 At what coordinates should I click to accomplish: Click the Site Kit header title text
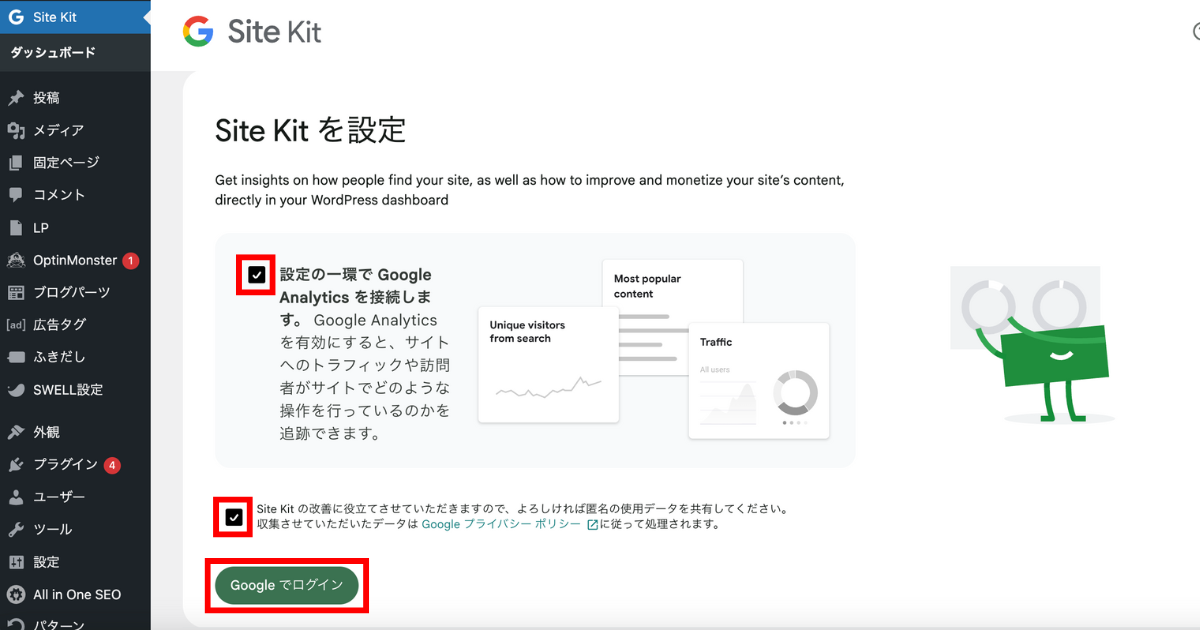(x=275, y=32)
